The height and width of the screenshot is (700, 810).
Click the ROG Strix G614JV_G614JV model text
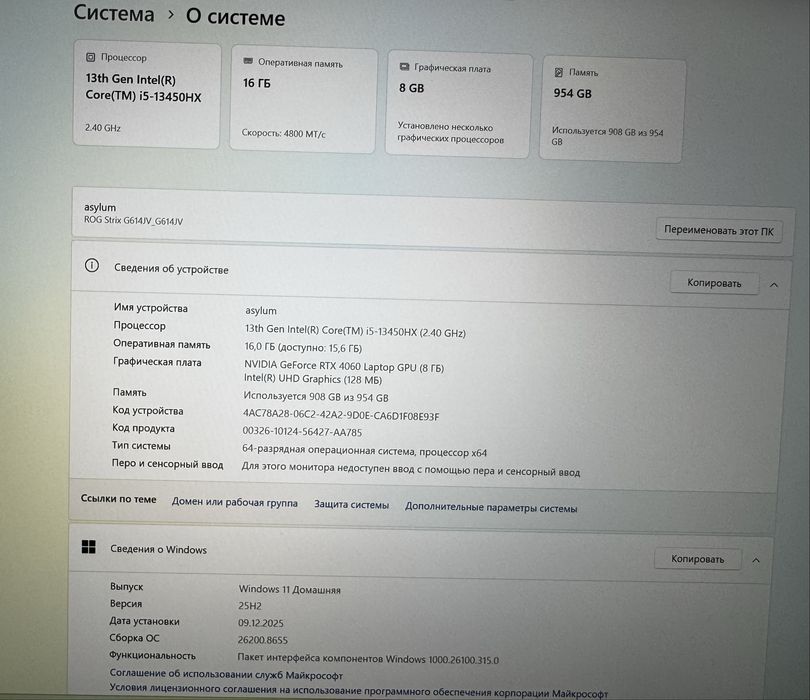pyautogui.click(x=133, y=221)
